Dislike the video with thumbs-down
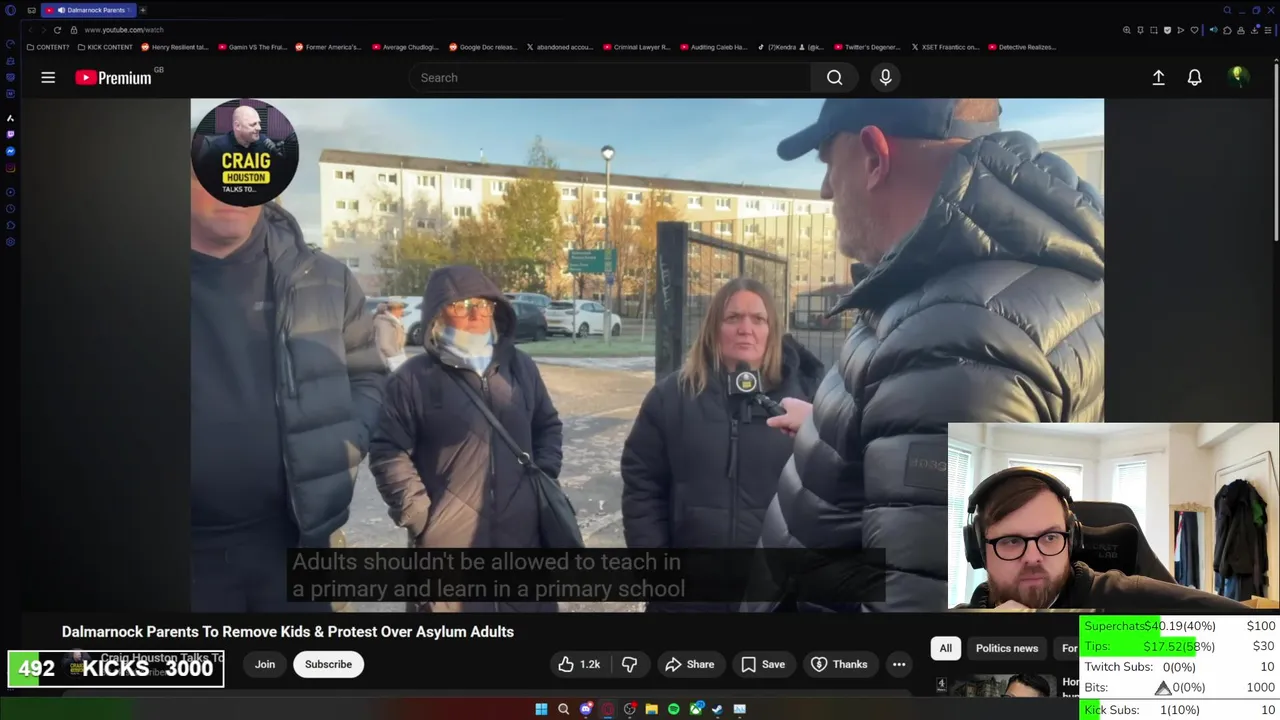Screen dimensions: 1280x720 point(629,664)
